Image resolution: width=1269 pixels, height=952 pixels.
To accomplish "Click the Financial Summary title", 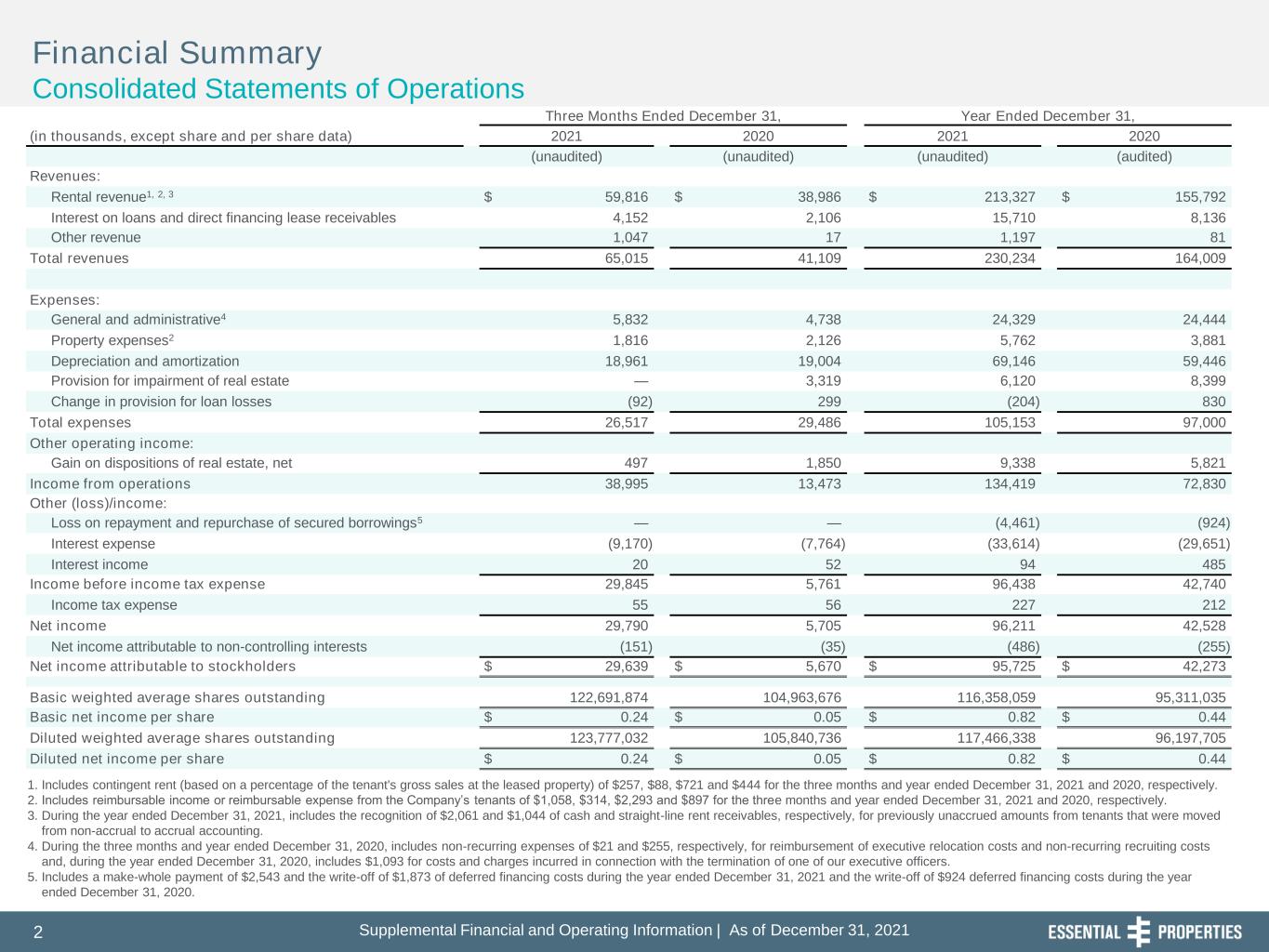I will click(x=178, y=53).
